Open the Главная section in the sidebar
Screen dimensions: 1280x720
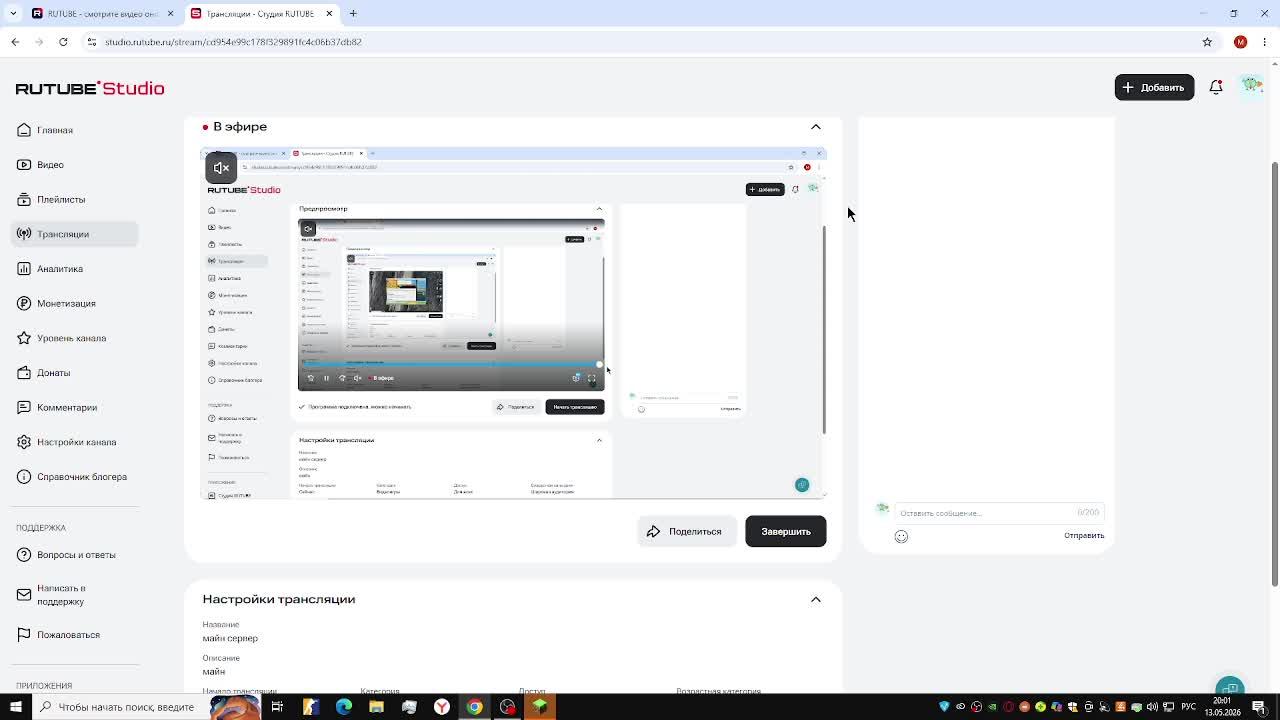(x=75, y=130)
